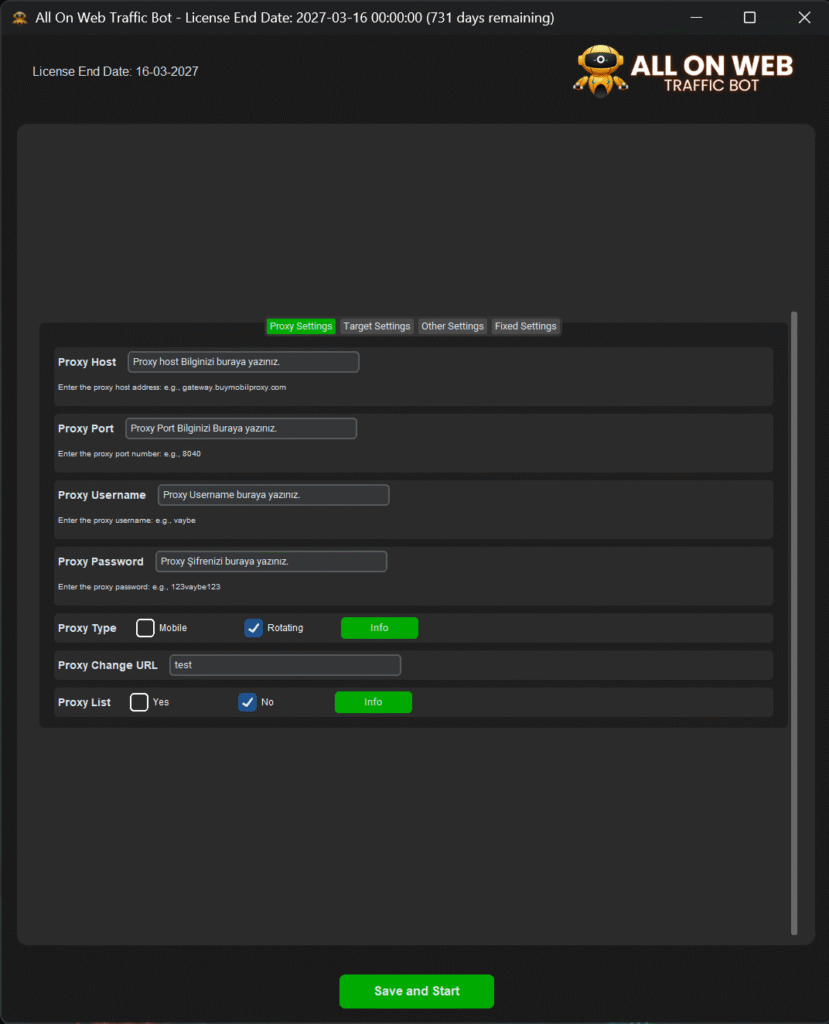Switch to the Proxy Settings tab

tap(301, 326)
